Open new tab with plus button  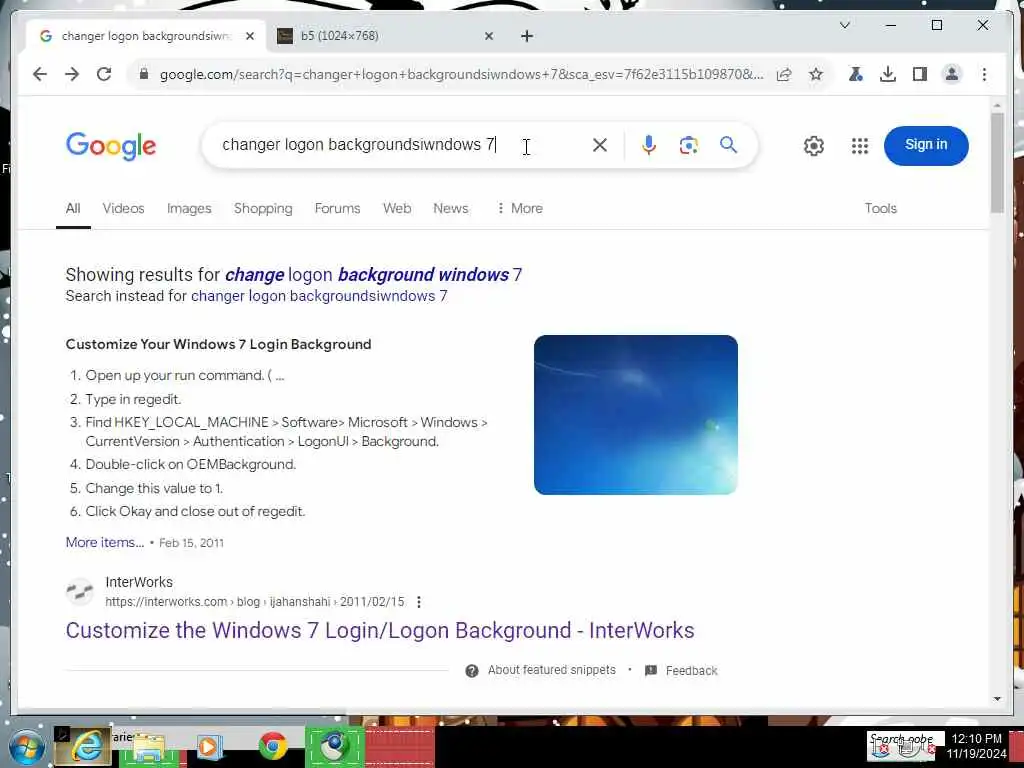tap(527, 37)
